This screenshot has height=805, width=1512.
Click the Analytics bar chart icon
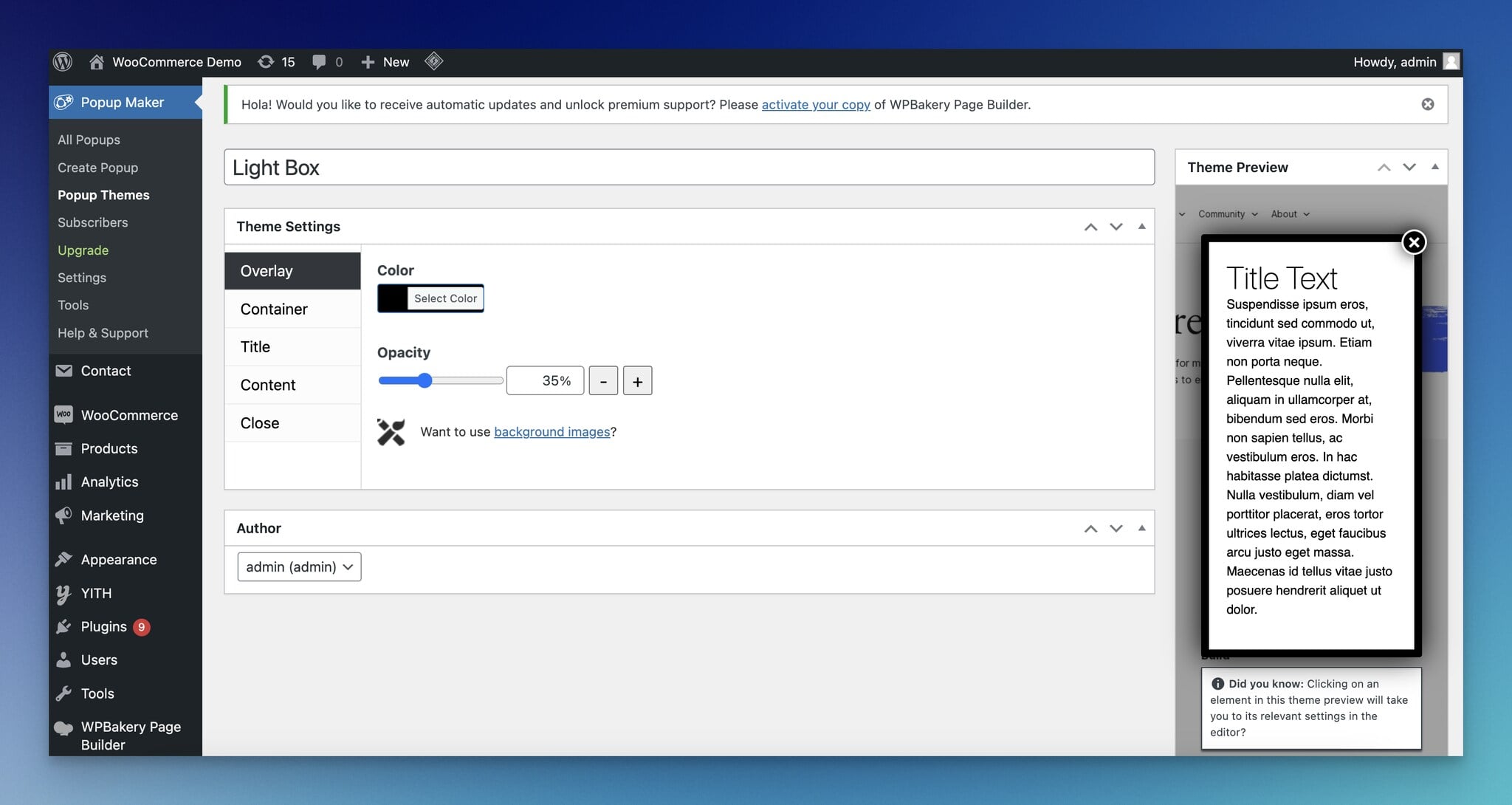[63, 482]
